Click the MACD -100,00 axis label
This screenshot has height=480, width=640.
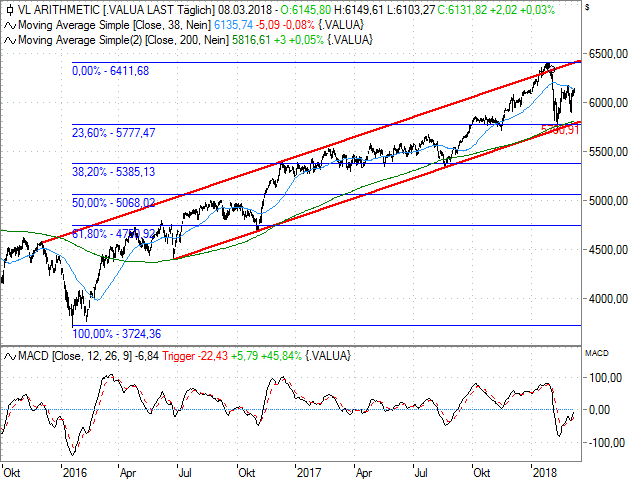pos(607,443)
